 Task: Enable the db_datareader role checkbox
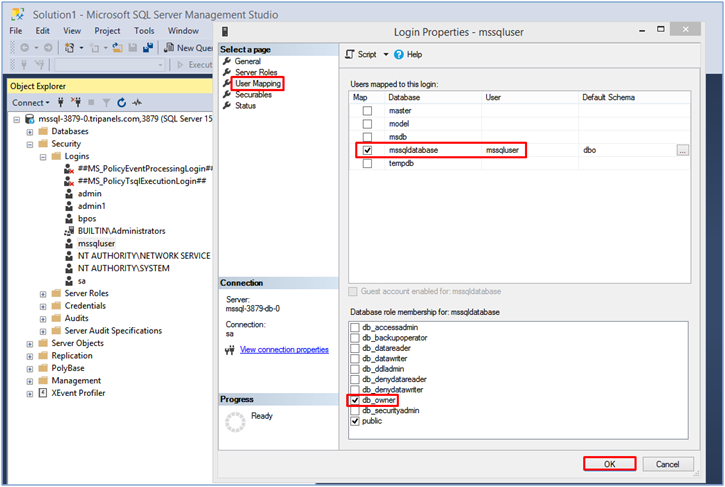coord(355,347)
